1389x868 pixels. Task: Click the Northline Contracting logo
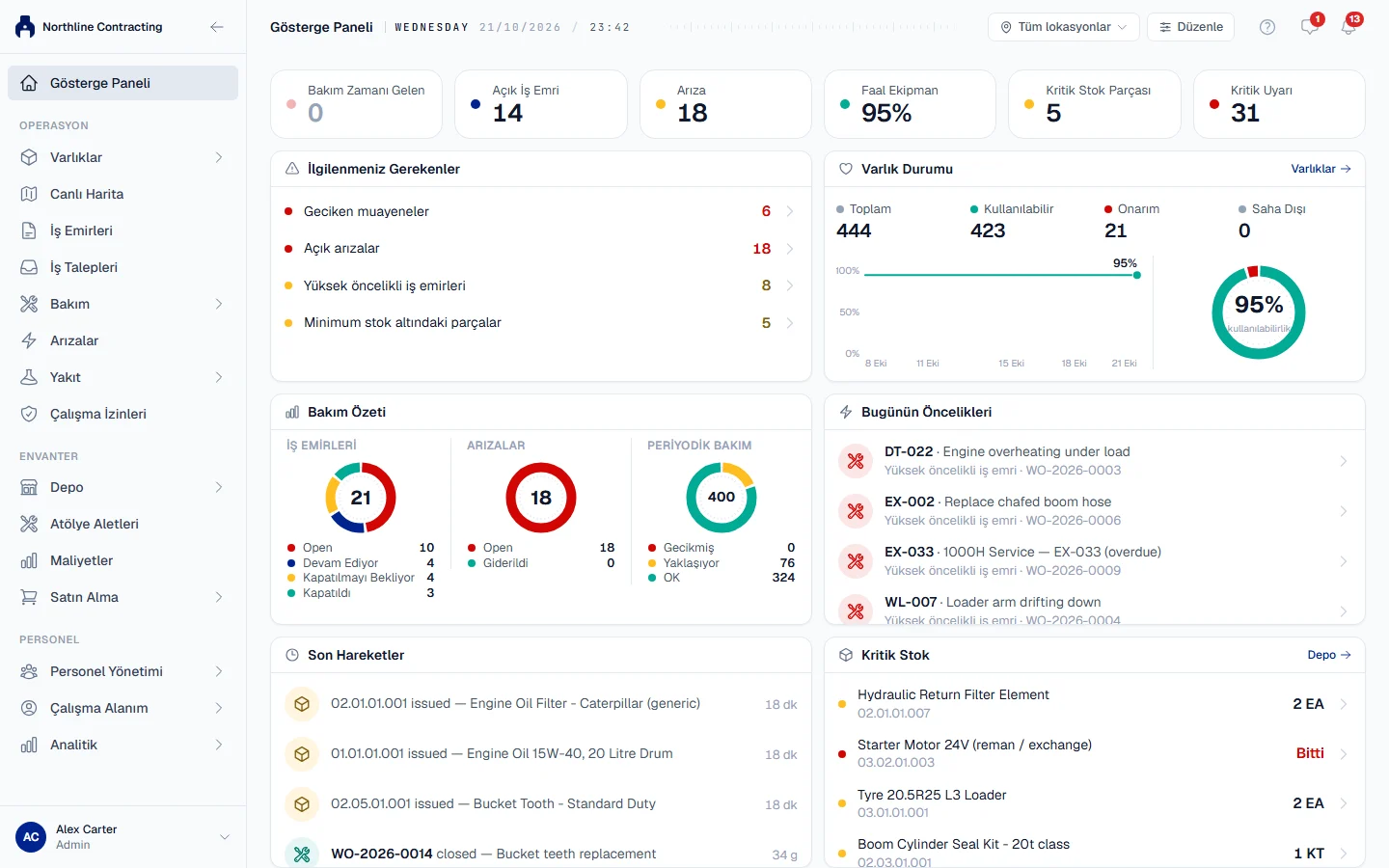click(x=25, y=27)
